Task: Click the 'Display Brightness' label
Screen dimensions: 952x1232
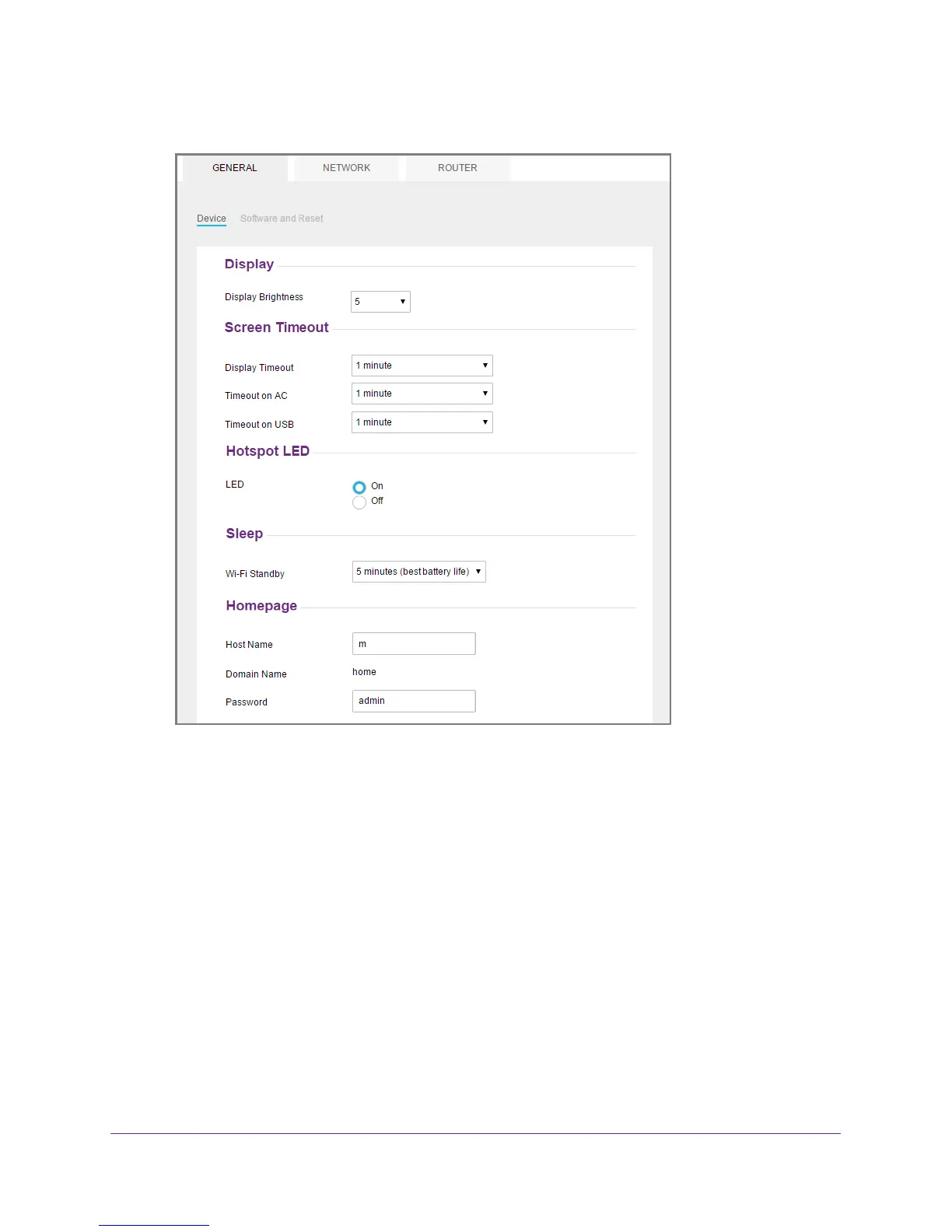Action: pos(264,297)
